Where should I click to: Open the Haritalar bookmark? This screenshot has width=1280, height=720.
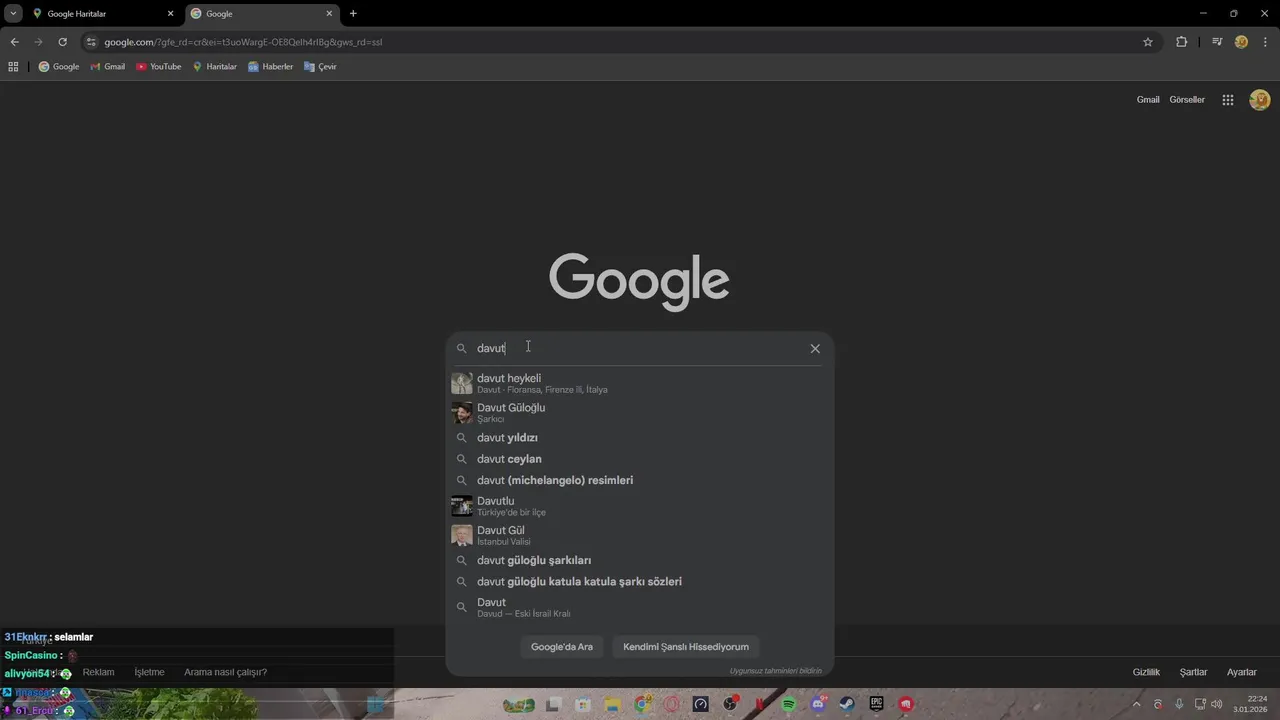click(x=215, y=67)
